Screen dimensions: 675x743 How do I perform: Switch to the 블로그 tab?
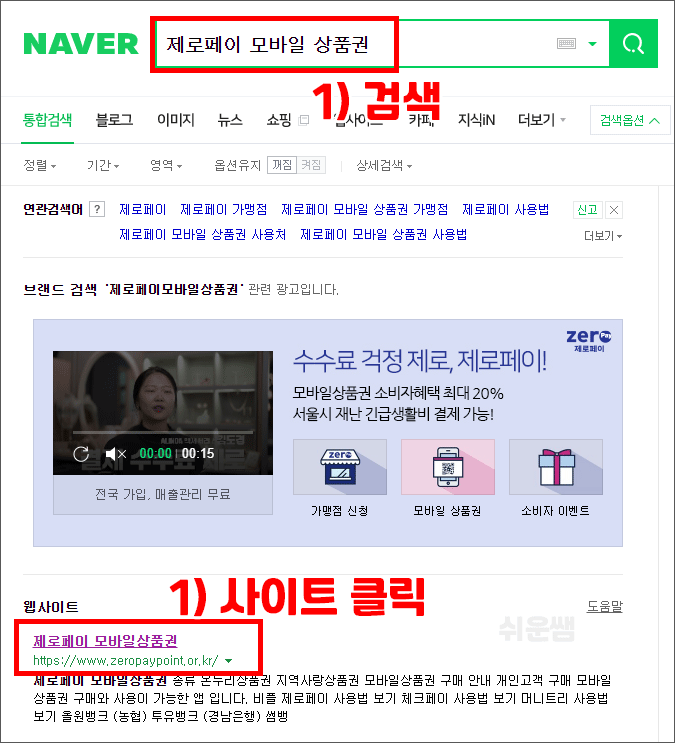pyautogui.click(x=114, y=120)
